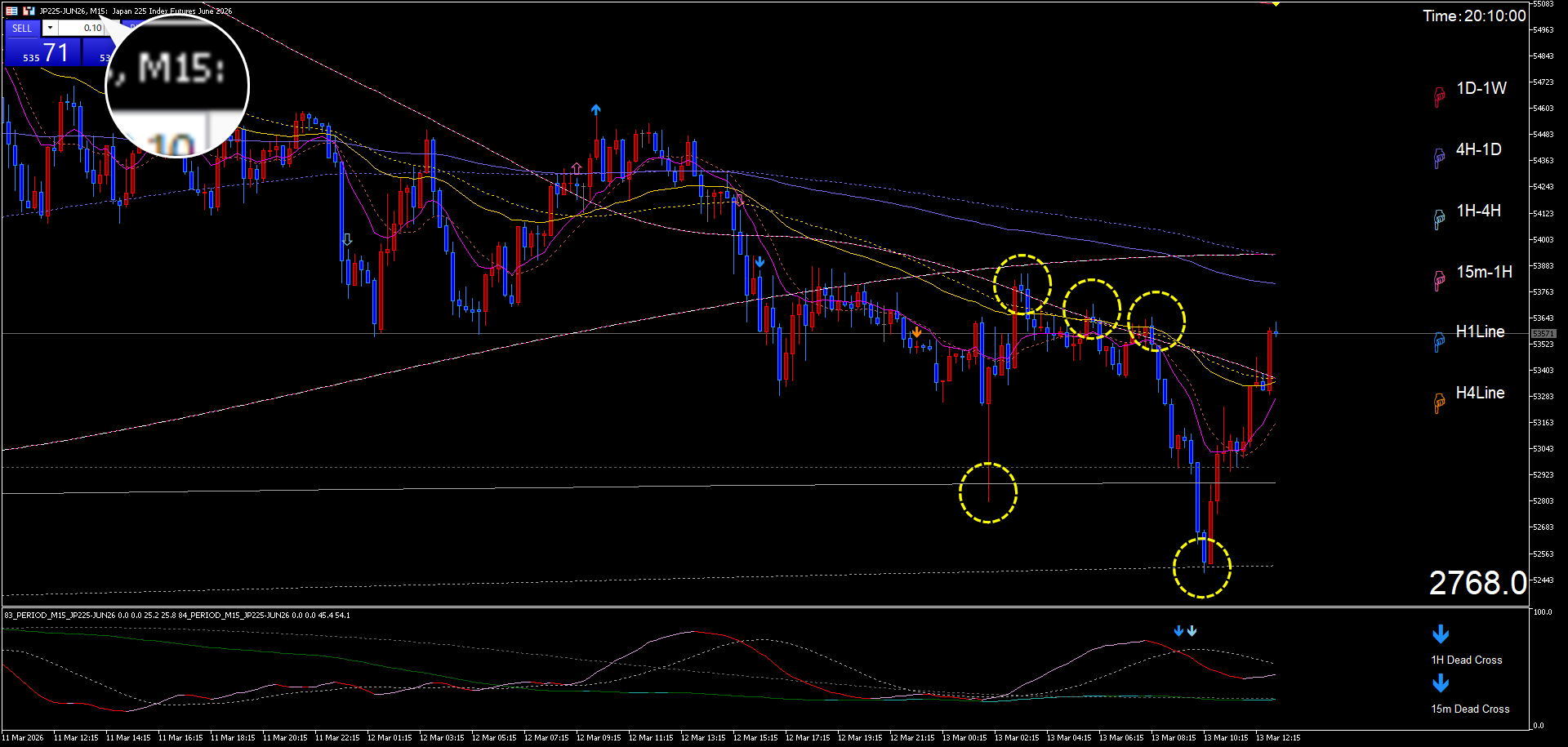Image resolution: width=1568 pixels, height=747 pixels.
Task: Click the purple hand icon beside 4H-1D
Action: (1439, 158)
